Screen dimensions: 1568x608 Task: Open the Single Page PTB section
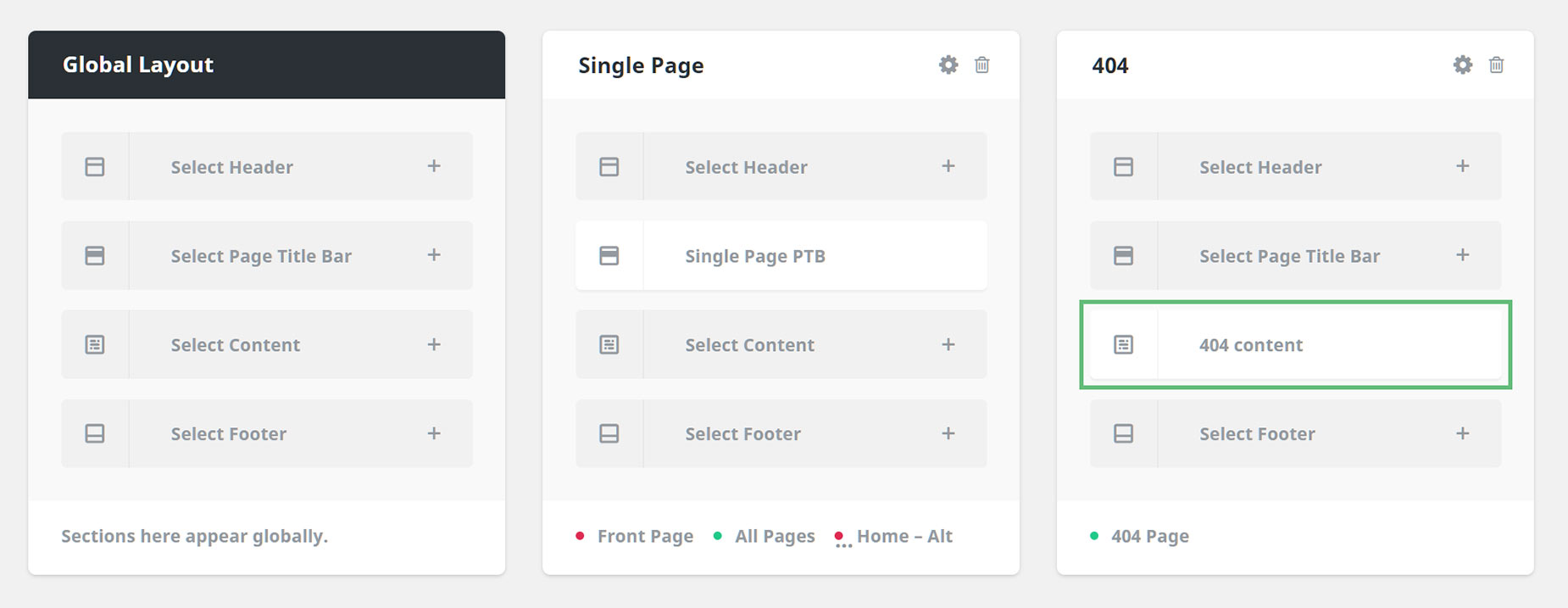coord(781,255)
